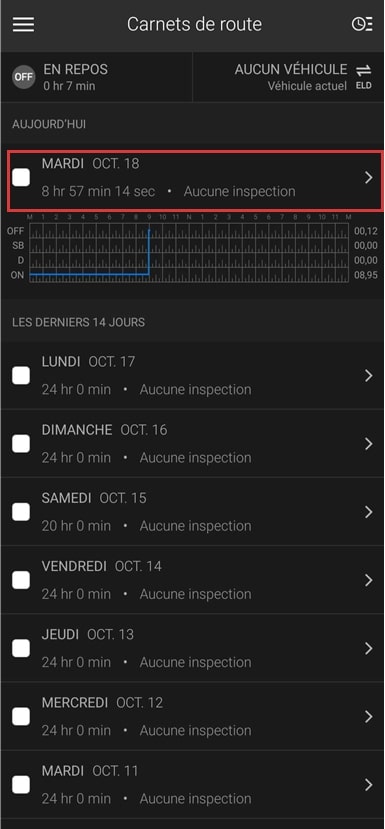The width and height of the screenshot is (385, 829).
Task: Tap the ON row total 08,95
Action: click(366, 275)
